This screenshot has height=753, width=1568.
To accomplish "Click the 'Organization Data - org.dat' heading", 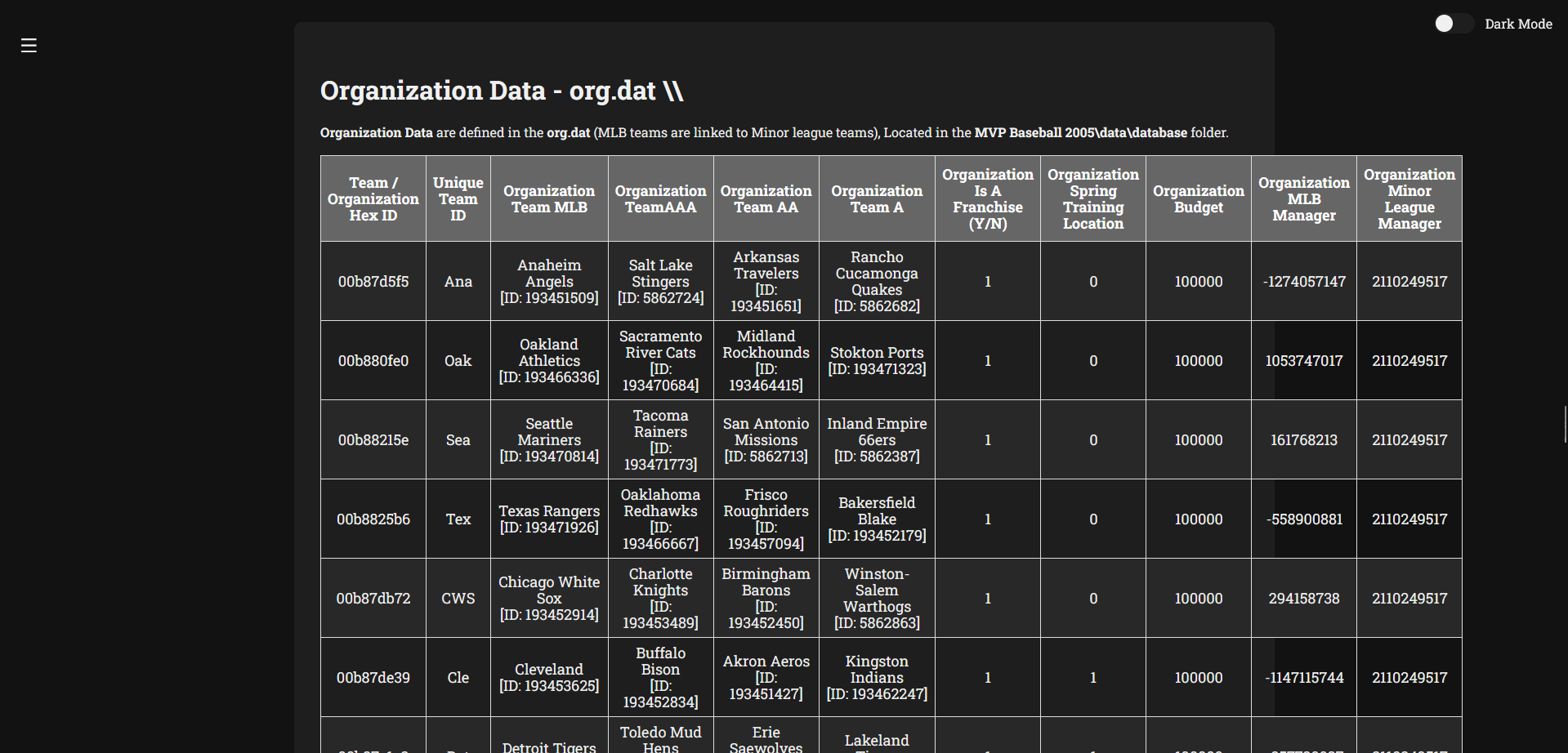I will coord(502,91).
